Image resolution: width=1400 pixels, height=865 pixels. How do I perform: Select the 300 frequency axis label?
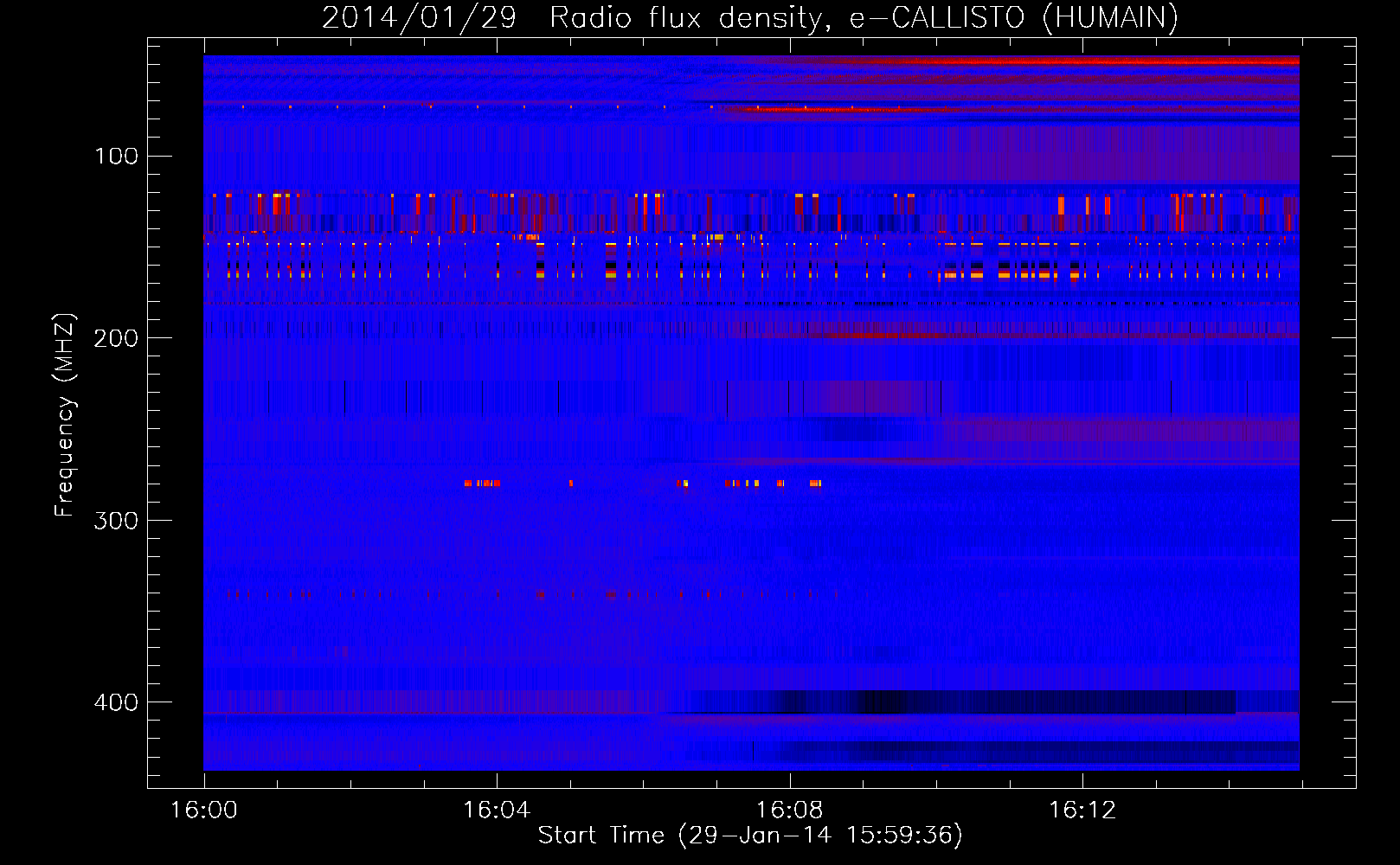coord(116,521)
